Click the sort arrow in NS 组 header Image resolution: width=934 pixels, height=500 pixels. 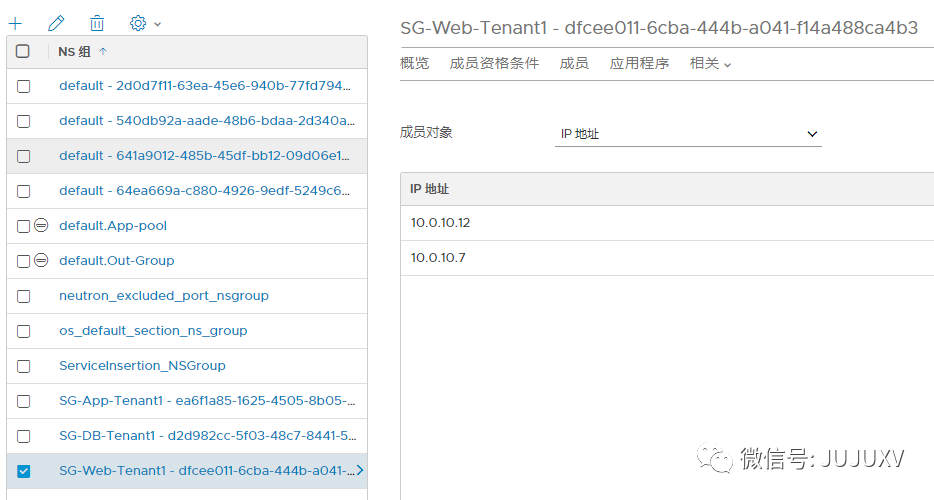click(103, 51)
